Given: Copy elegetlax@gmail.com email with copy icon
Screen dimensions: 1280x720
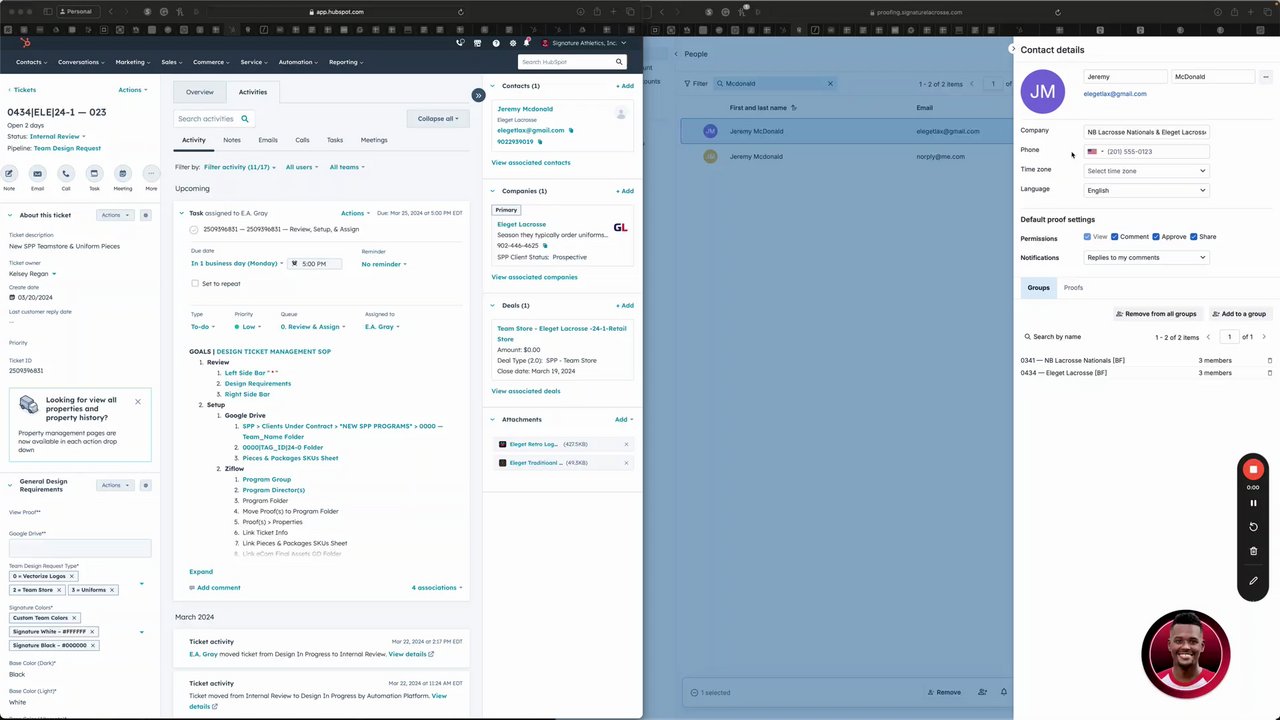Looking at the screenshot, I should [x=571, y=130].
